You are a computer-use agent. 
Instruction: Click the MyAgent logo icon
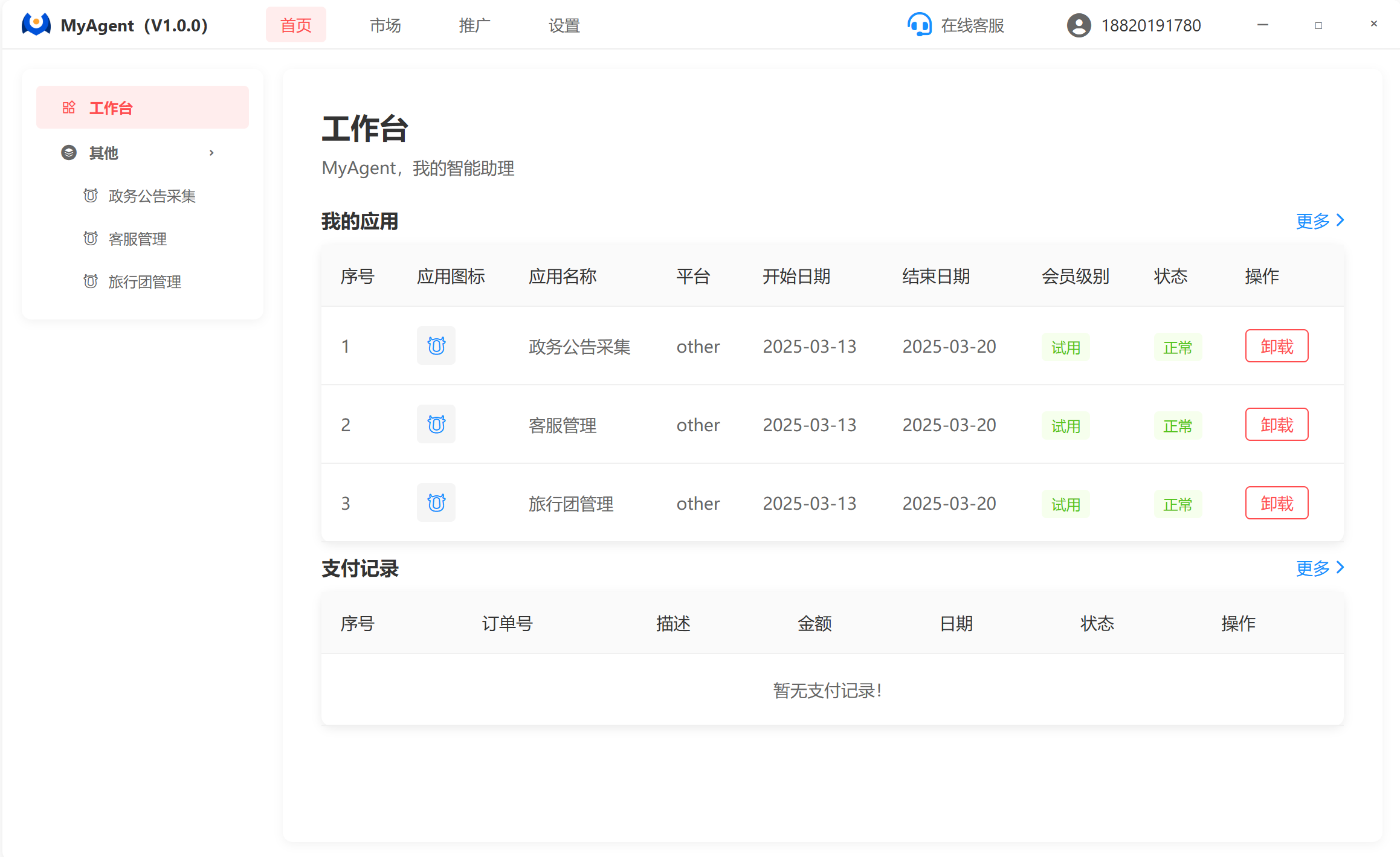[x=36, y=25]
